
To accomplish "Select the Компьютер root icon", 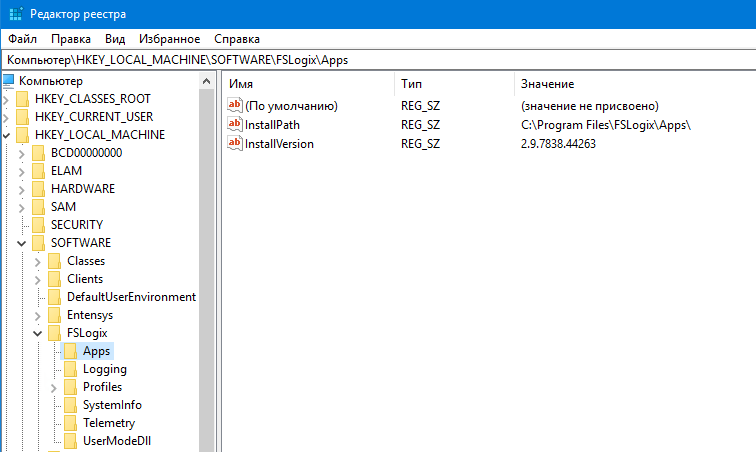I will point(9,81).
